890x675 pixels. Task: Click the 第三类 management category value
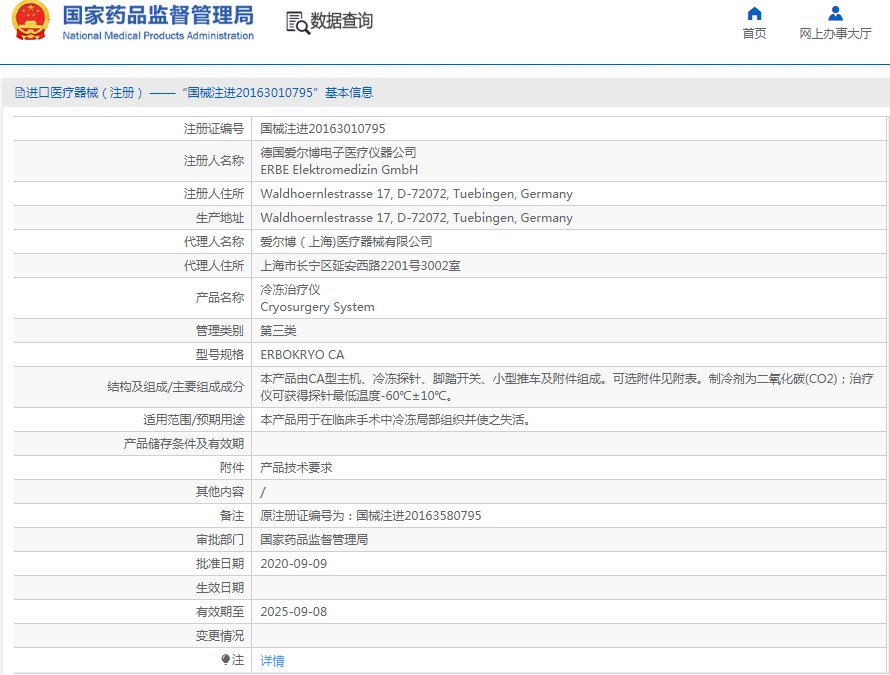[278, 331]
